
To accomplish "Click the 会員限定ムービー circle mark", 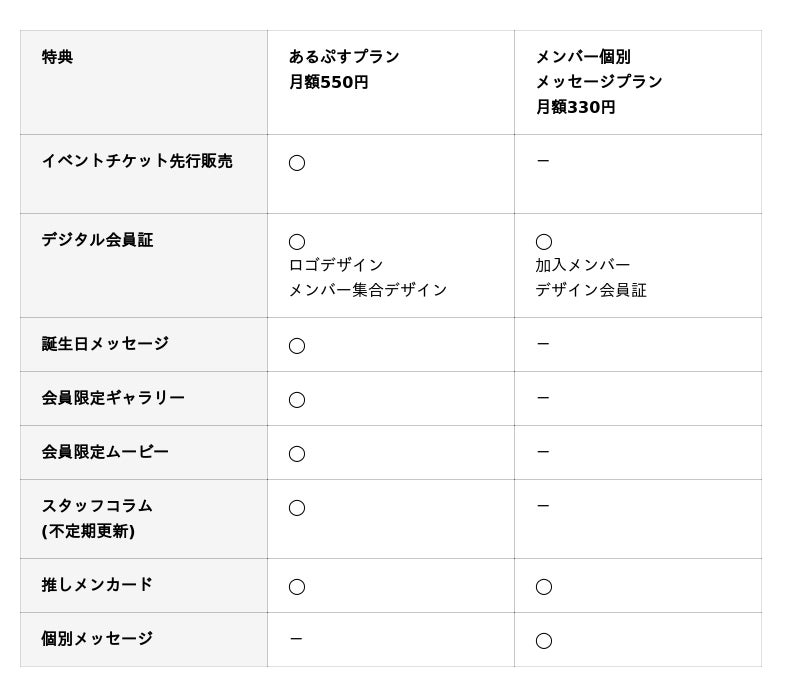I will (x=297, y=454).
